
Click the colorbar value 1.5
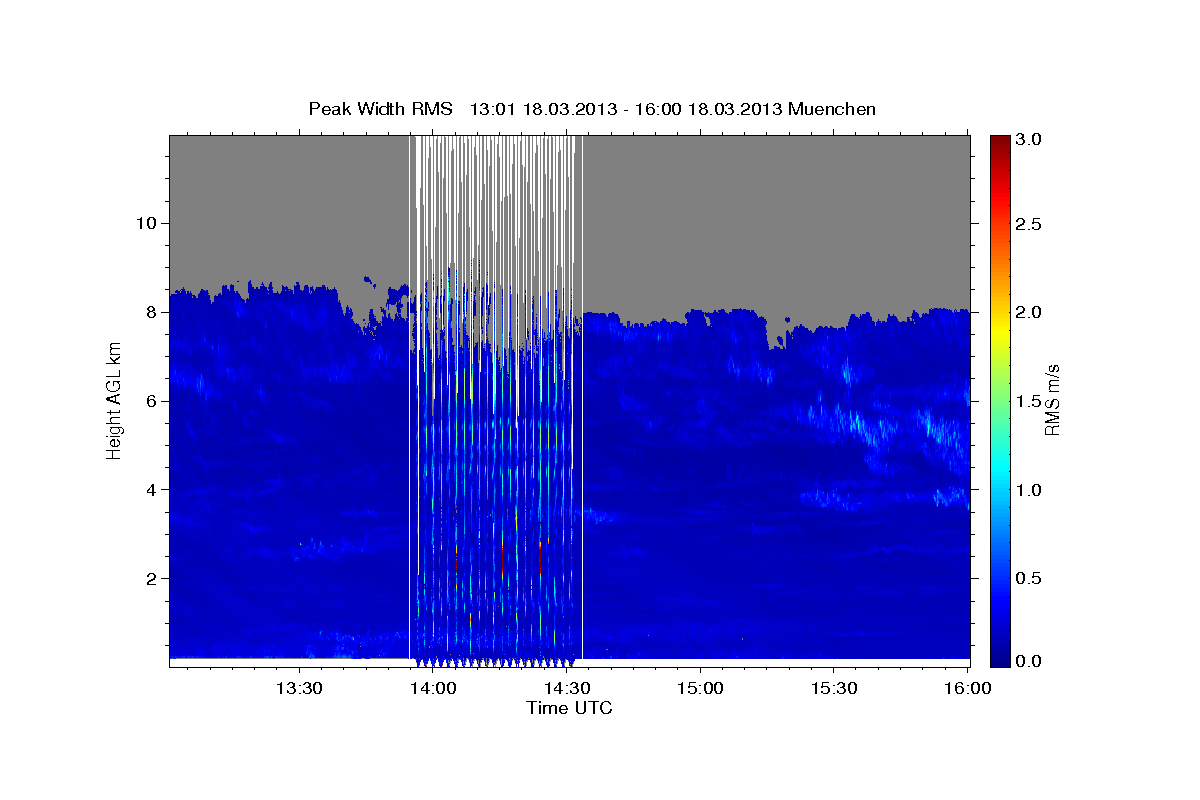point(1028,401)
